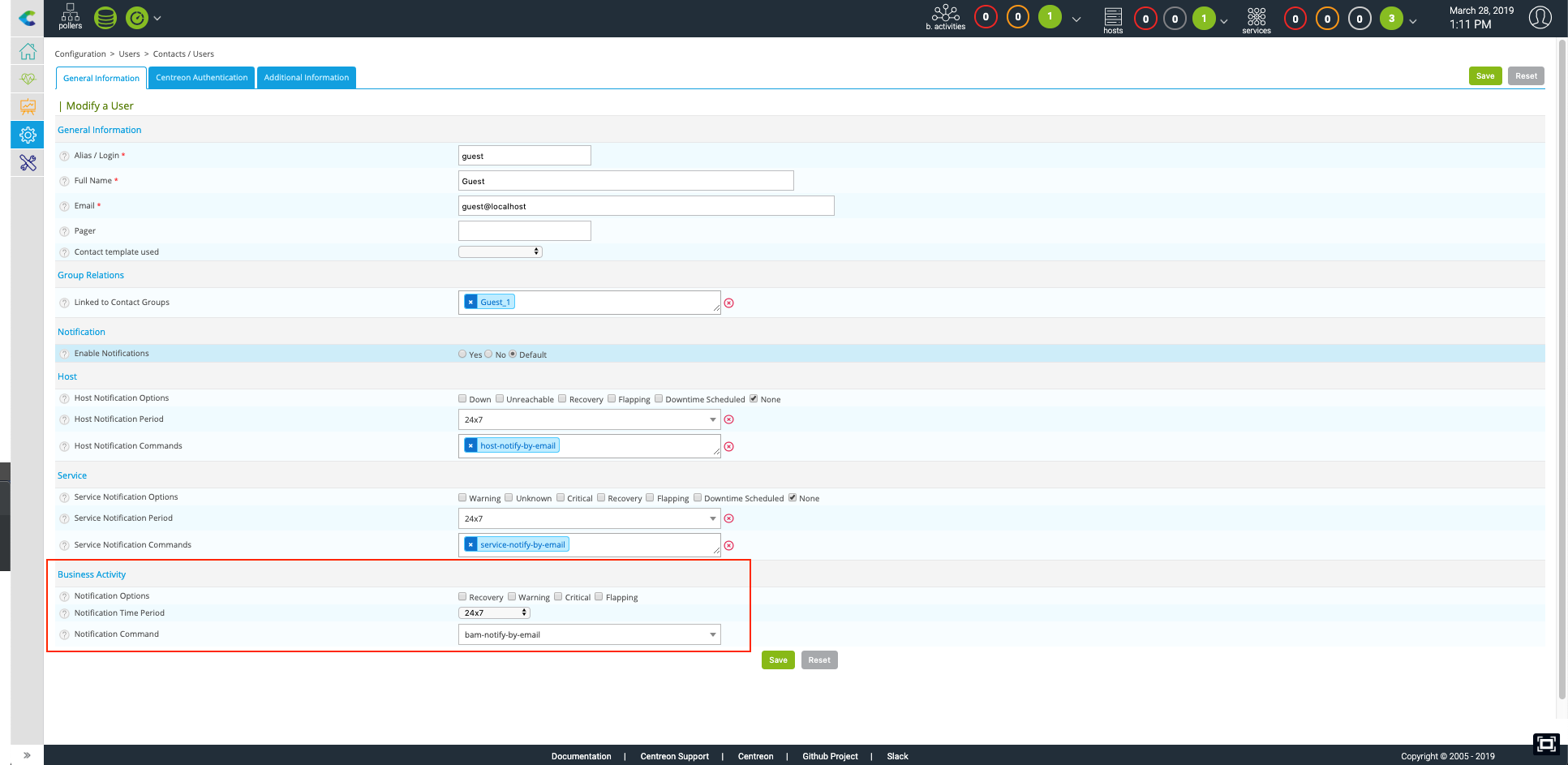Switch to the Additional Information tab
Image resolution: width=1568 pixels, height=765 pixels.
pyautogui.click(x=306, y=78)
